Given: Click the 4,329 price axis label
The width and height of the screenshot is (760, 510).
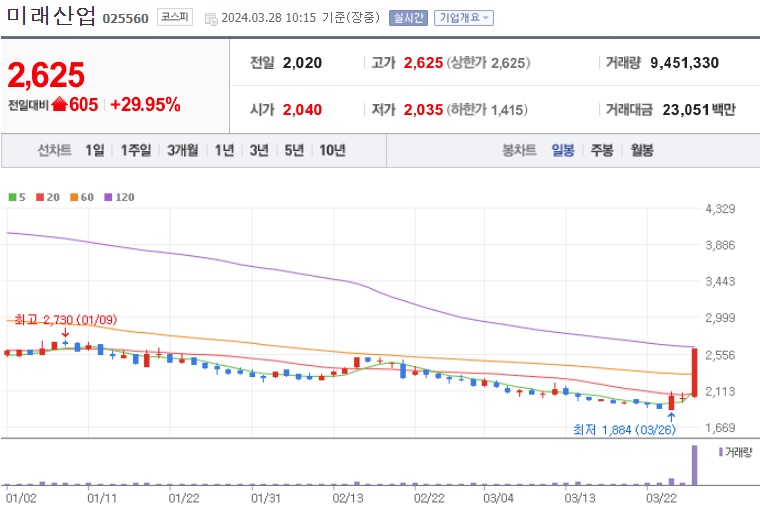Looking at the screenshot, I should [720, 209].
